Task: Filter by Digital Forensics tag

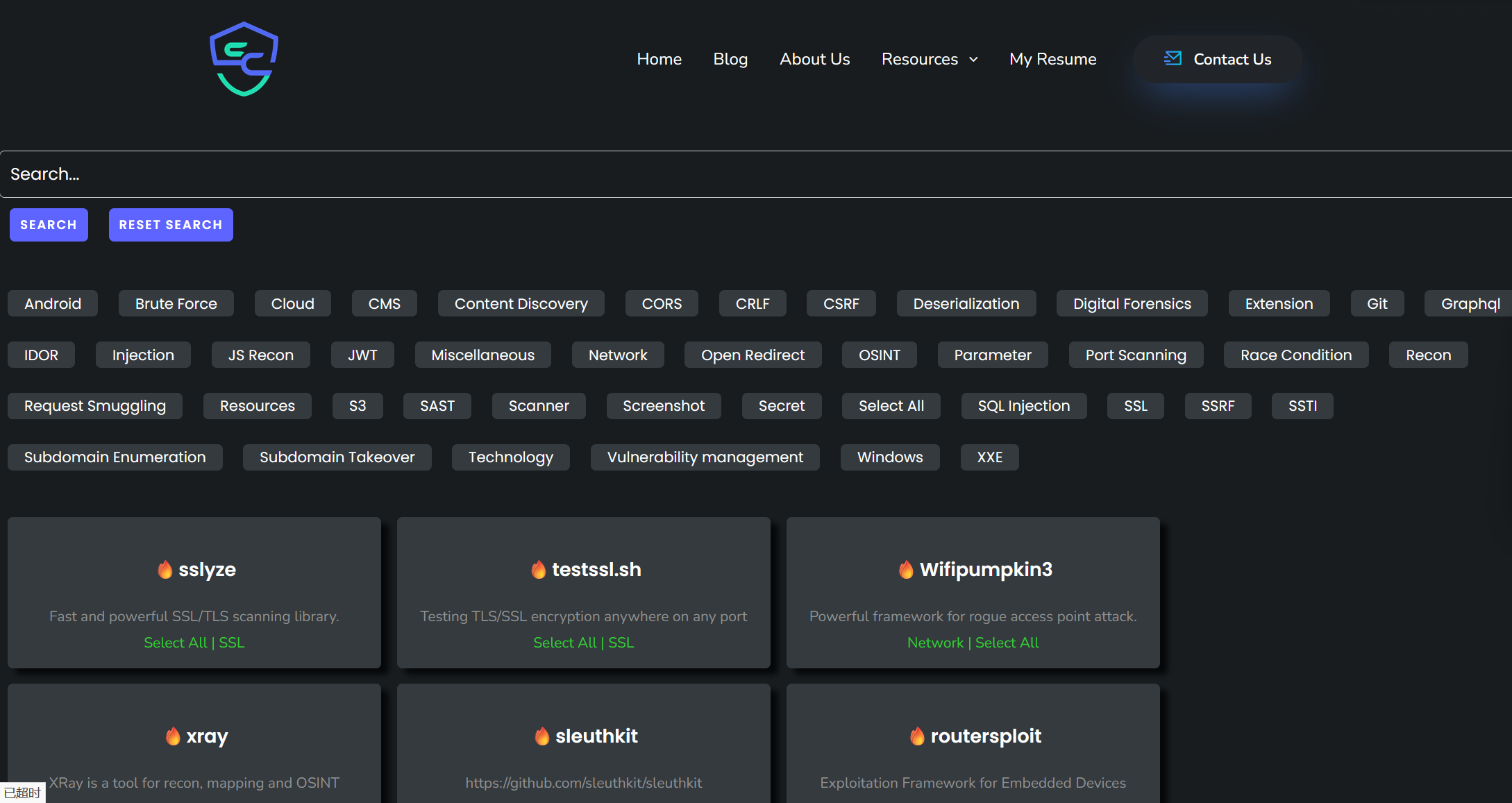Action: (1132, 303)
